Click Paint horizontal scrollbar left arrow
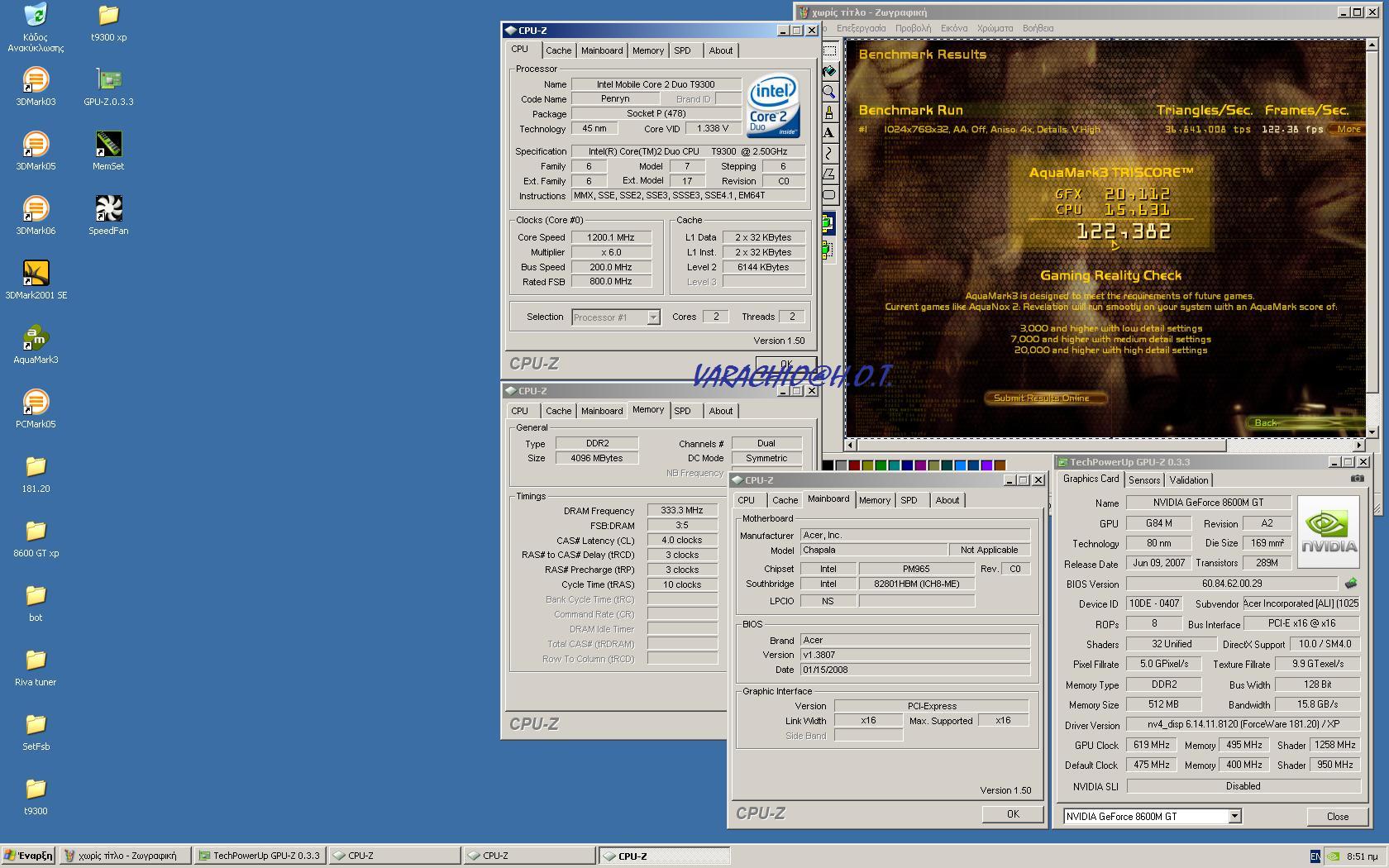Screen dimensions: 1389x868 pos(850,445)
